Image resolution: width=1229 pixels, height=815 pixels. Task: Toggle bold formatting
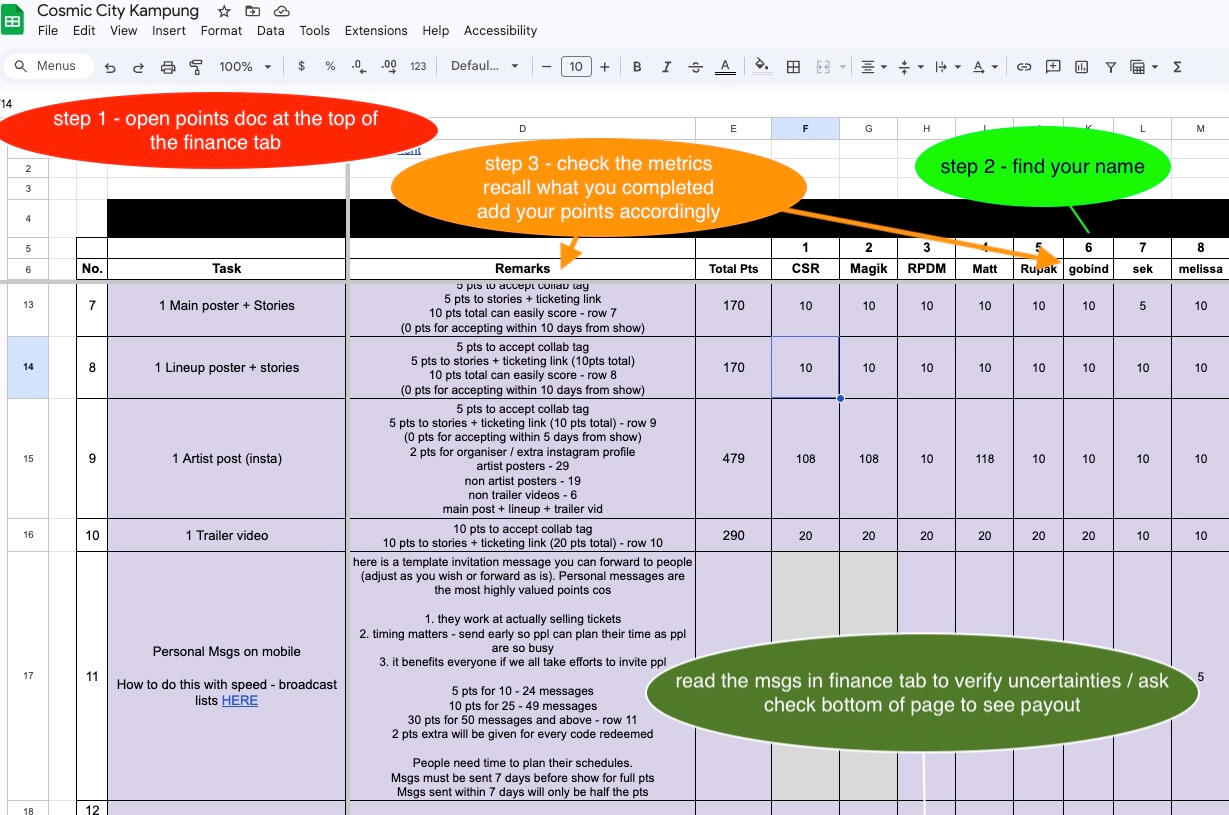coord(637,67)
